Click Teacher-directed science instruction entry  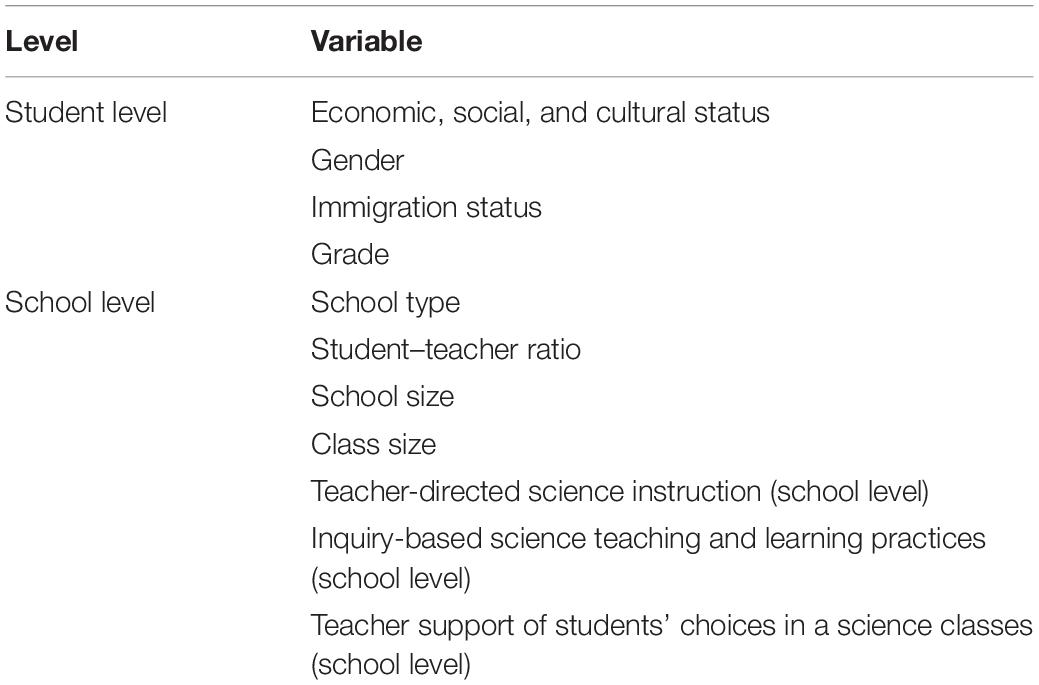pyautogui.click(x=620, y=492)
